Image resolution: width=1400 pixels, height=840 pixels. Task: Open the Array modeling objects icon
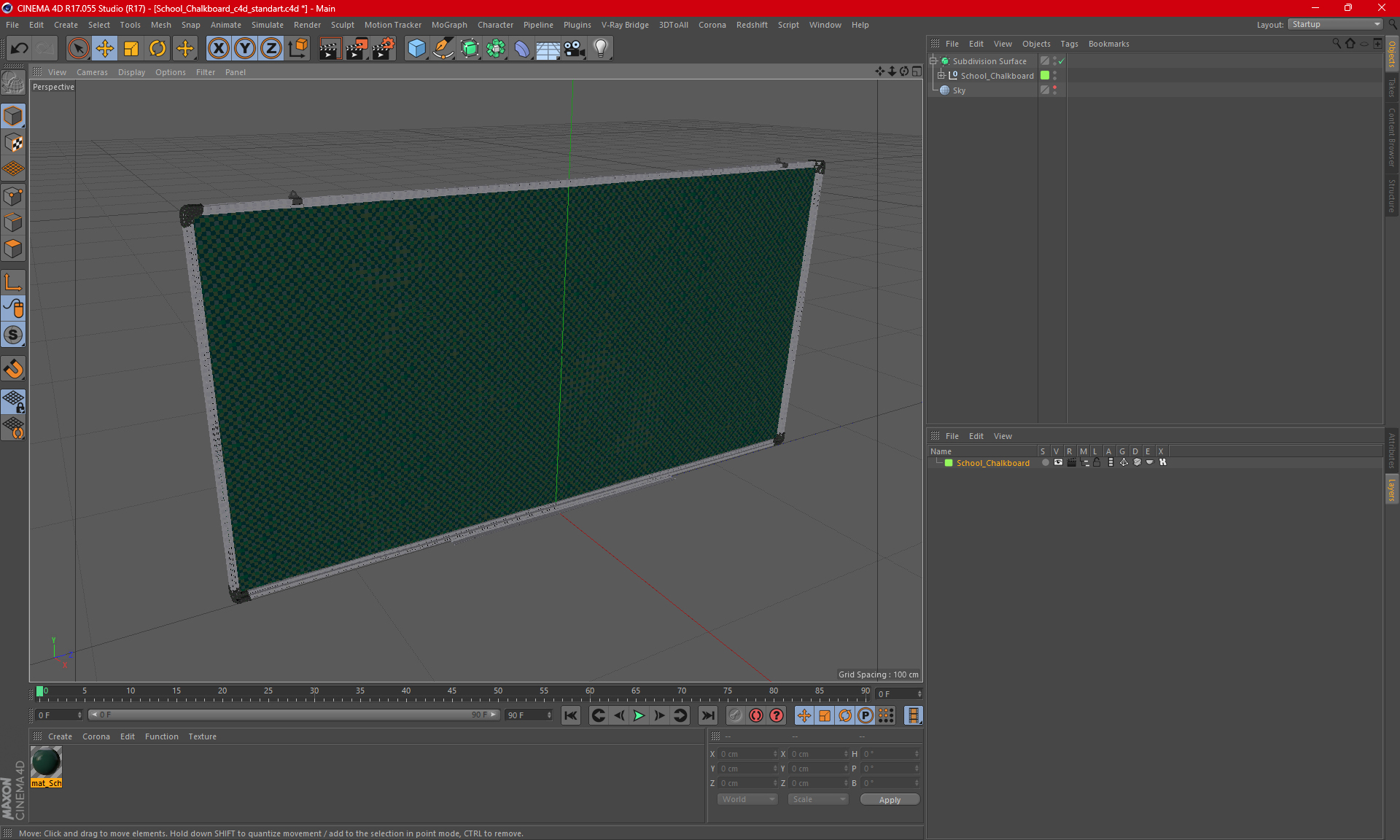(496, 48)
